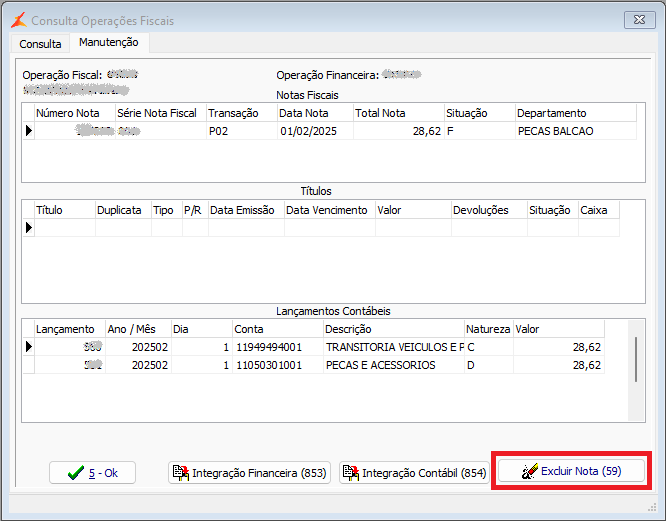Image resolution: width=666 pixels, height=521 pixels.
Task: Click the row pointer arrow in Lançamentos Contábeis grid
Action: pos(28,347)
